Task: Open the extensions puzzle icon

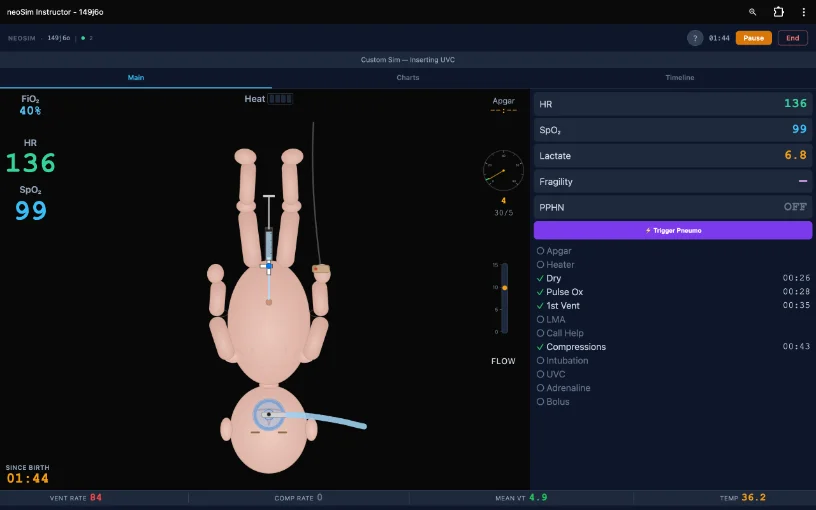Action: click(779, 12)
